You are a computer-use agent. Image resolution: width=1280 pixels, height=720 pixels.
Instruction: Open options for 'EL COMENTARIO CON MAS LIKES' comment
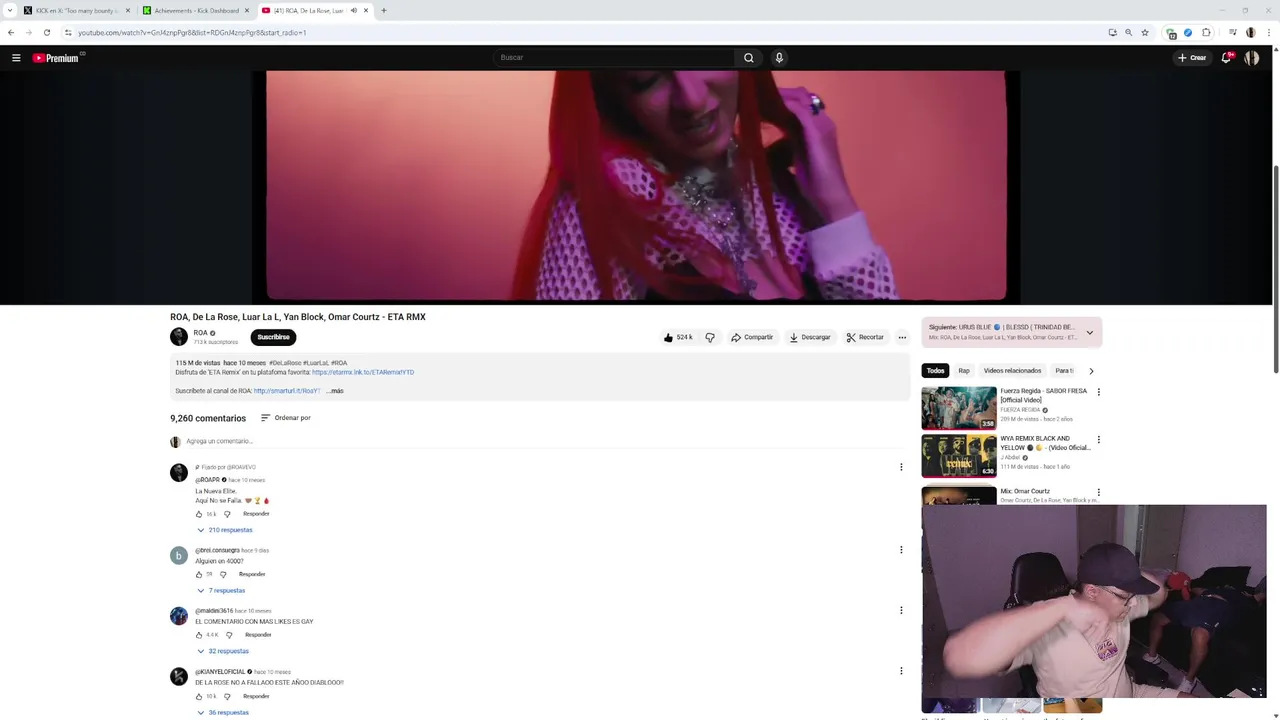(901, 610)
